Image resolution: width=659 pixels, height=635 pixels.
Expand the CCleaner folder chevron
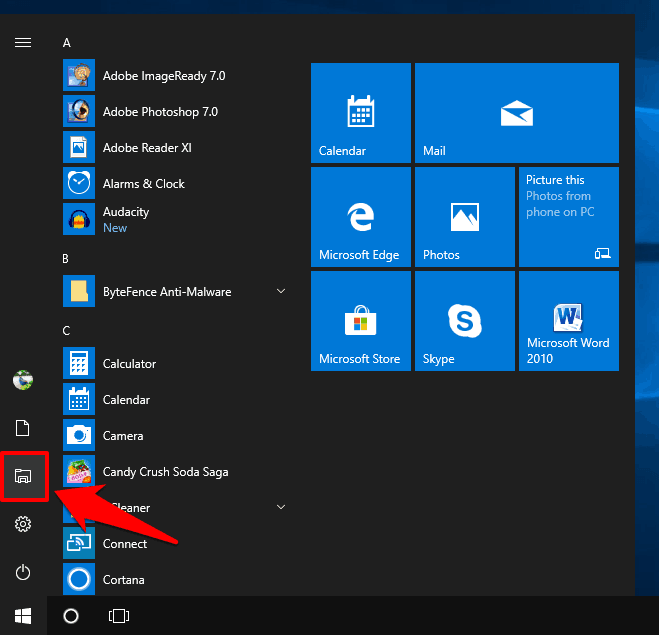[x=281, y=507]
